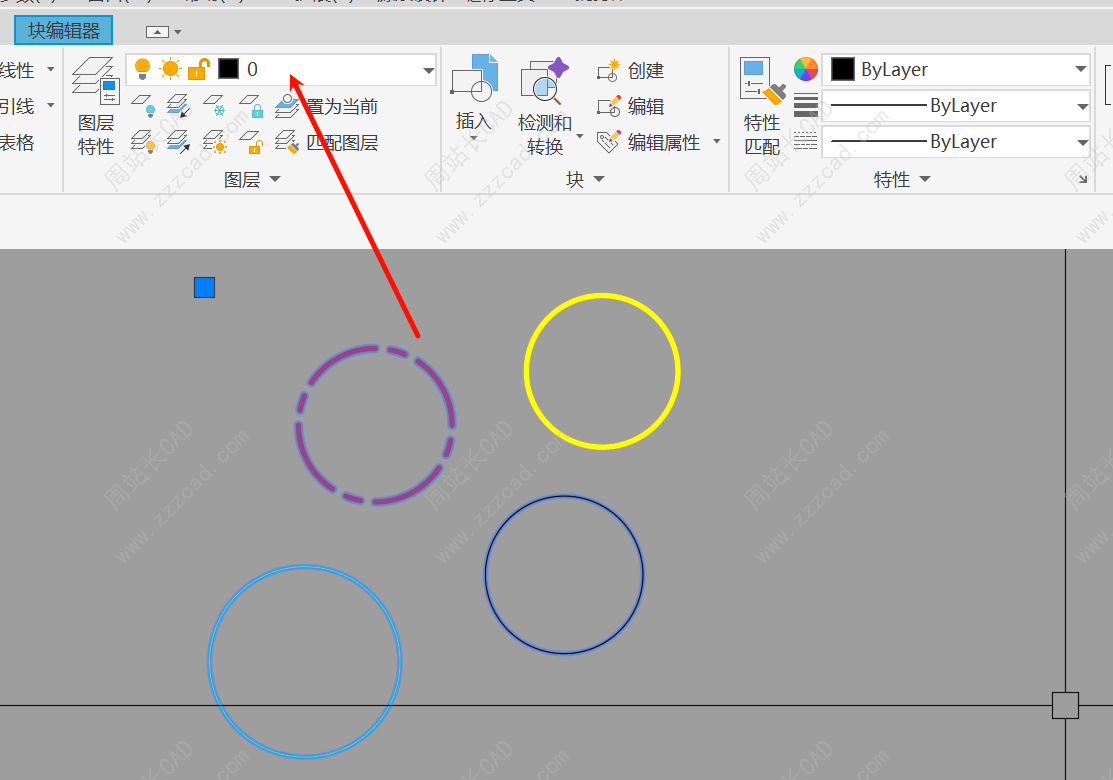The image size is (1113, 780).
Task: Toggle layer 0 padlock lock icon
Action: coord(199,69)
